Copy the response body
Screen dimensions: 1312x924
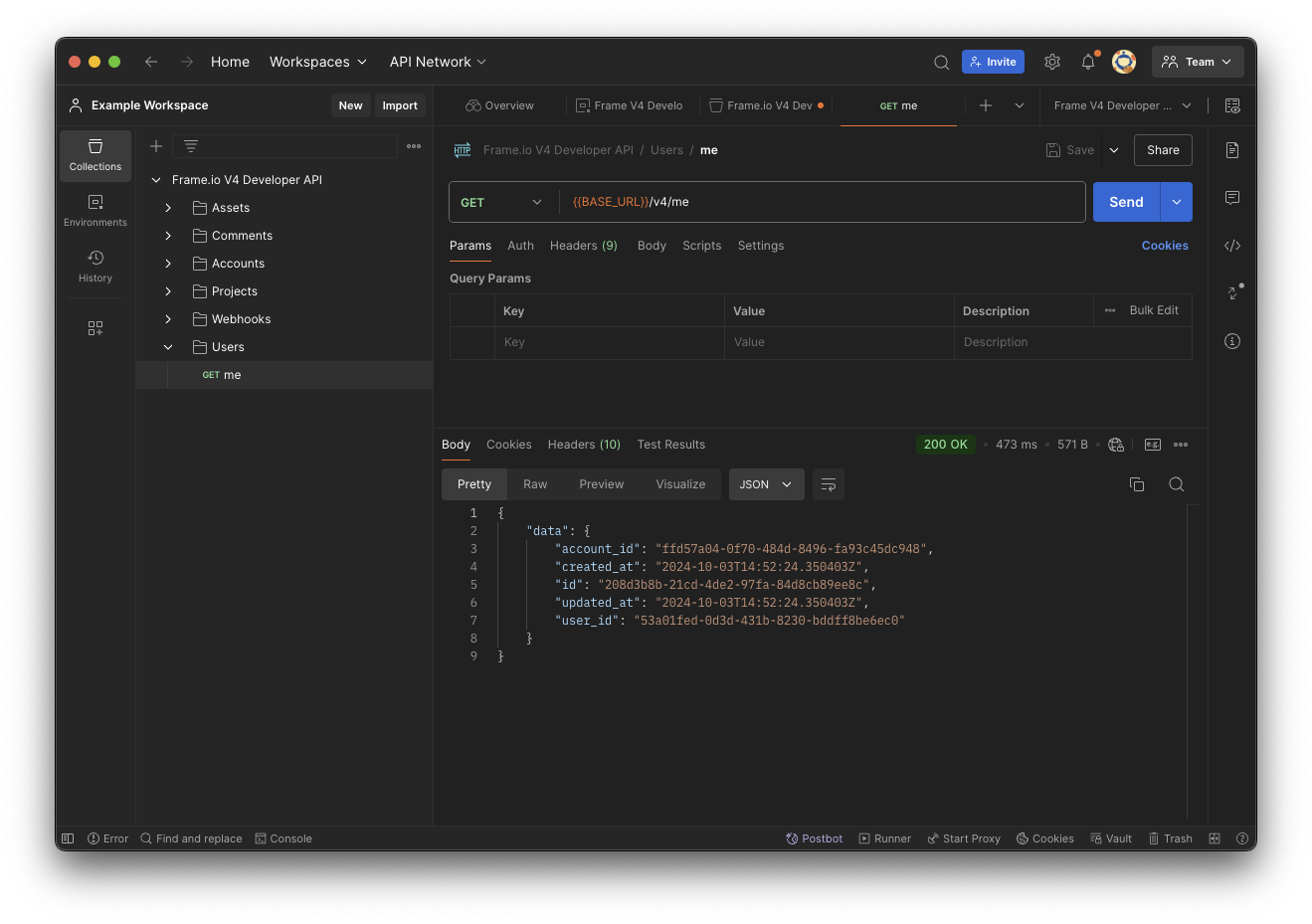1137,484
